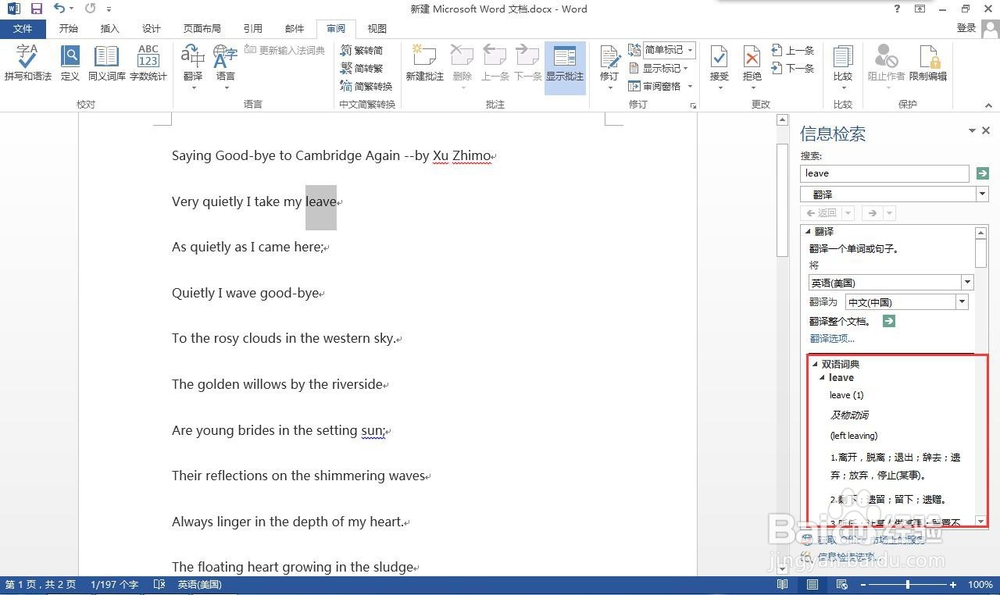The height and width of the screenshot is (595, 1000).
Task: Switch to Read Mode view in status bar
Action: coord(783,584)
